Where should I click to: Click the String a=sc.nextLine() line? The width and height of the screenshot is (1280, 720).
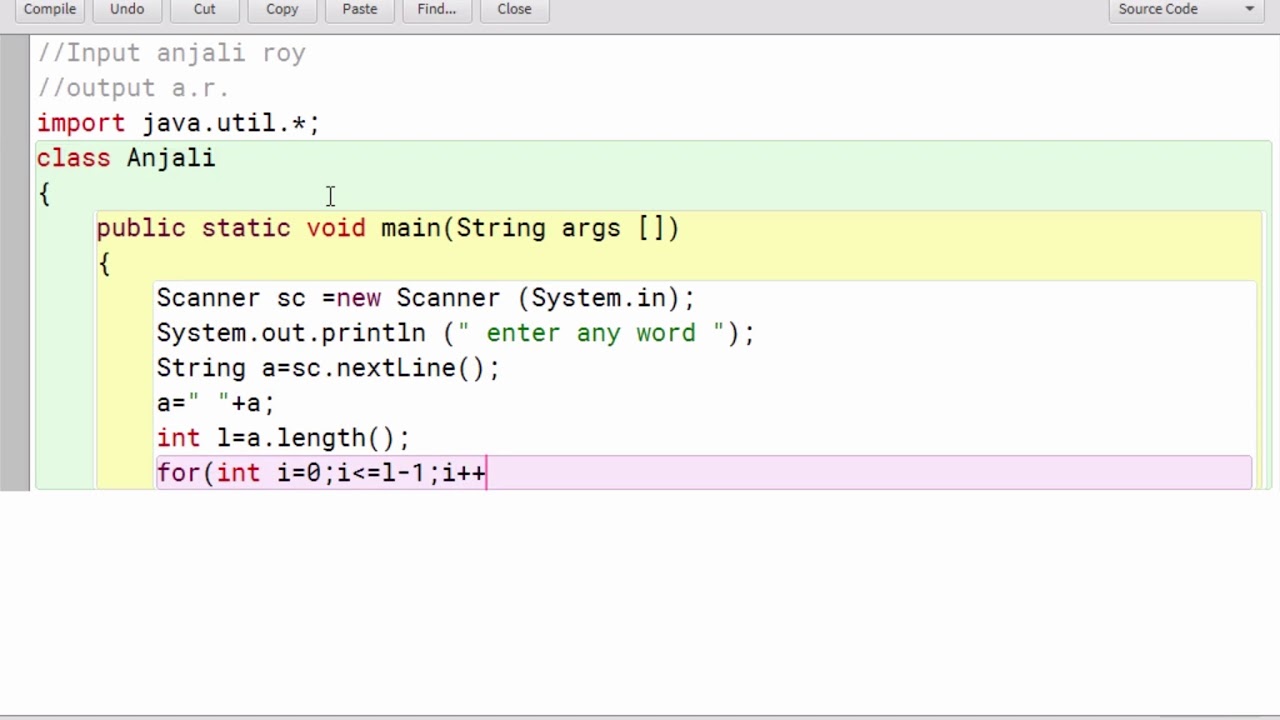(x=327, y=369)
